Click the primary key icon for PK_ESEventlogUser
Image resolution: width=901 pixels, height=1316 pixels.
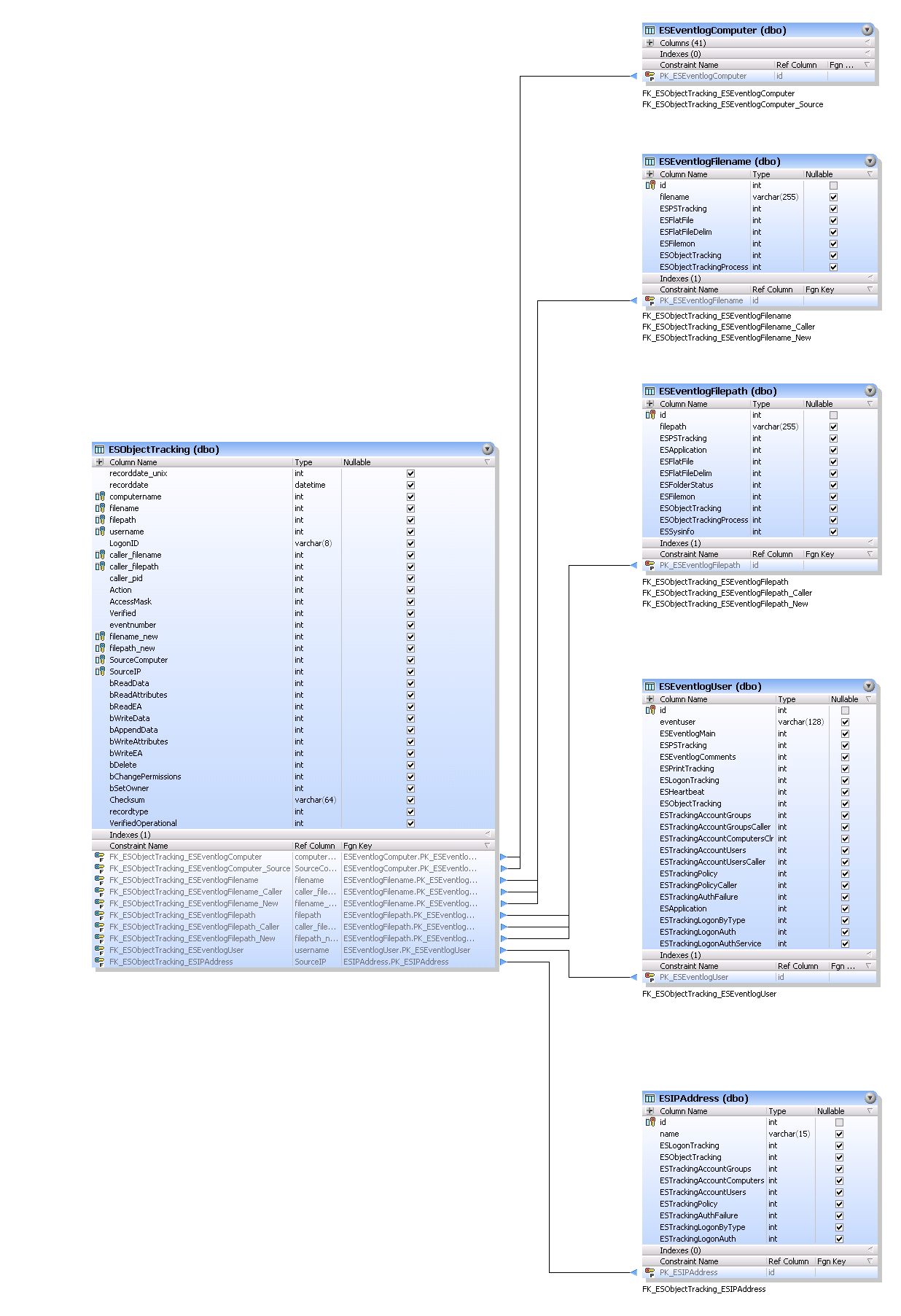pos(650,977)
